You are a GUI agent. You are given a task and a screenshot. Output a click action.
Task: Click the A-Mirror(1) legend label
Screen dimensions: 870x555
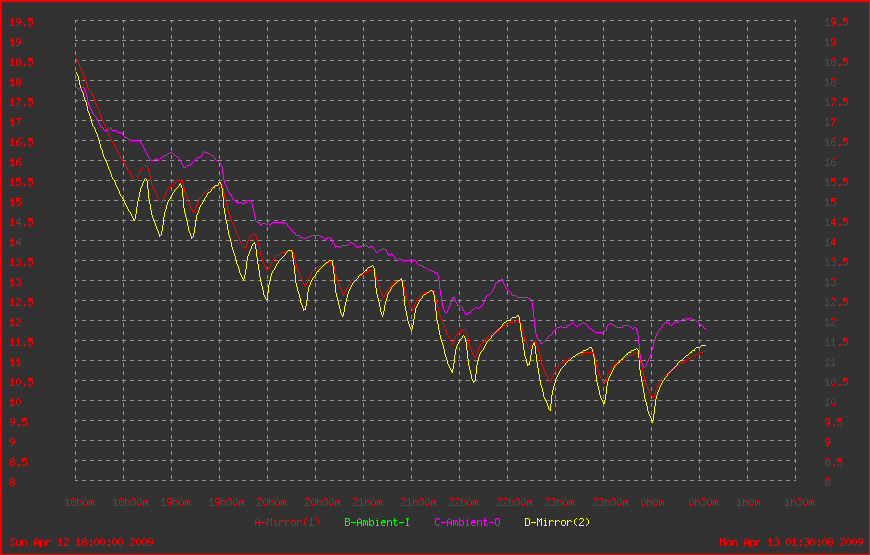287,522
